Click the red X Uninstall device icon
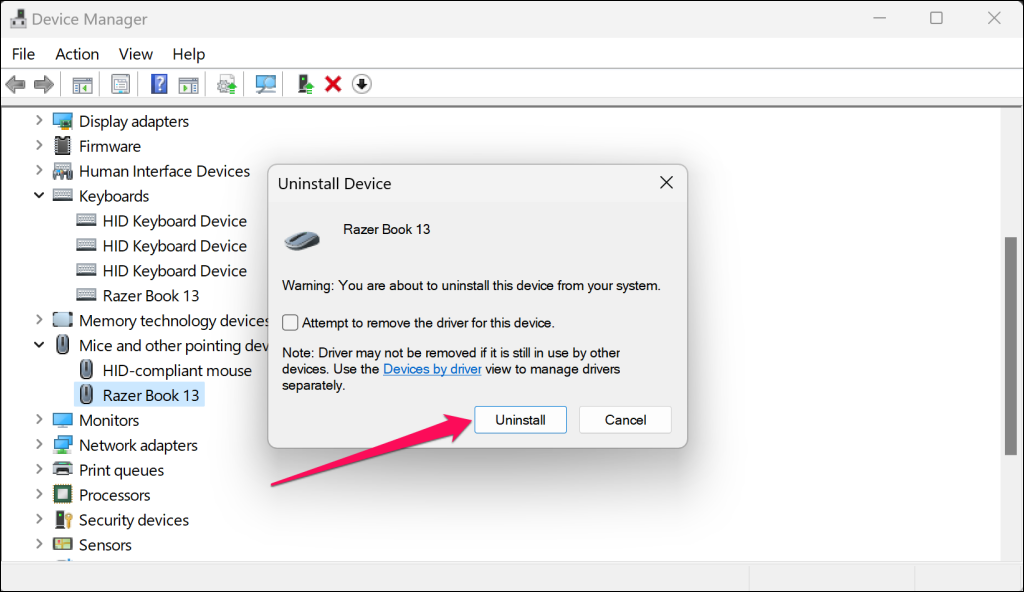 [x=333, y=85]
